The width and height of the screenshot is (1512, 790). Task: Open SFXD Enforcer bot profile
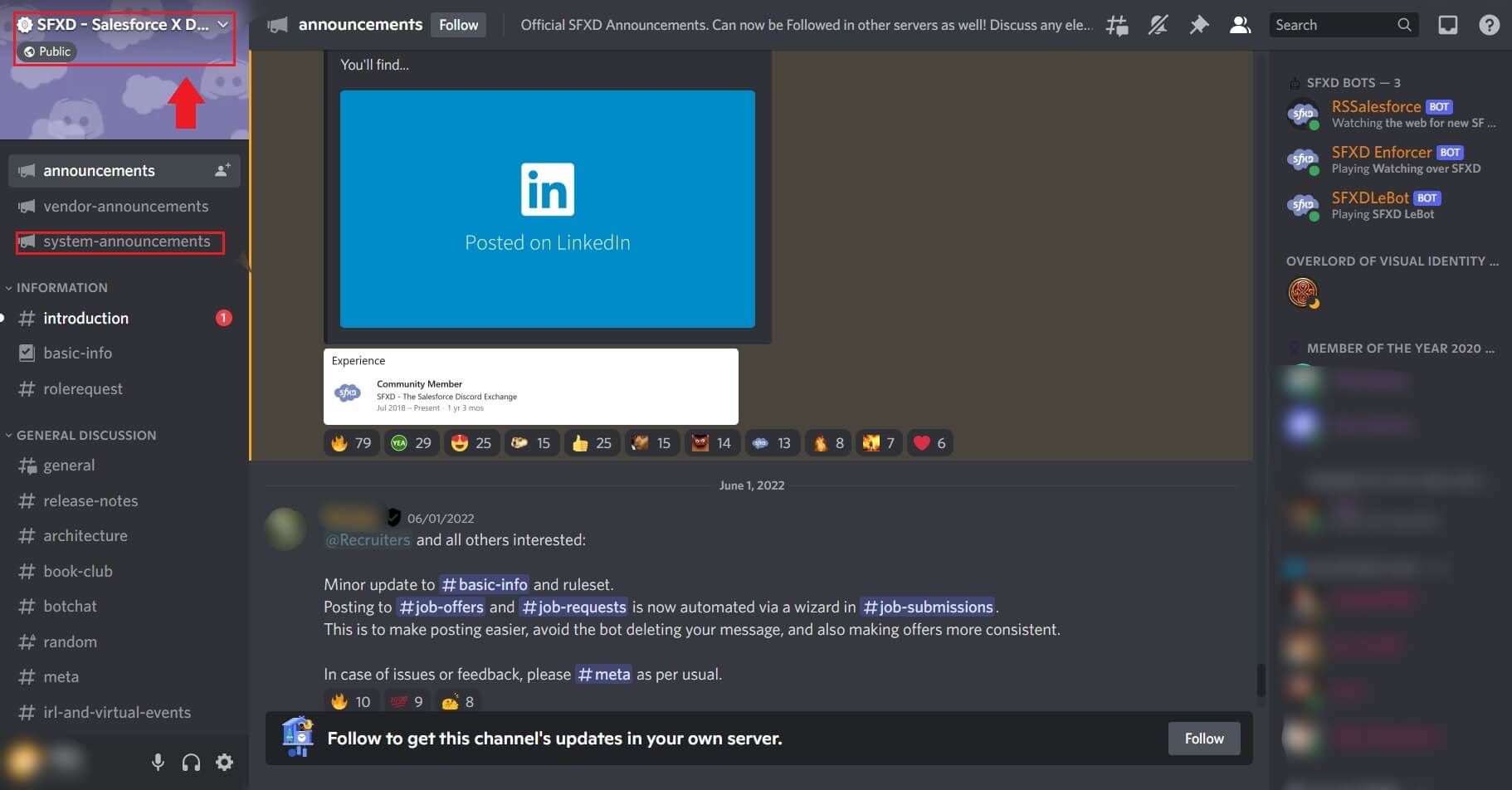(1394, 159)
